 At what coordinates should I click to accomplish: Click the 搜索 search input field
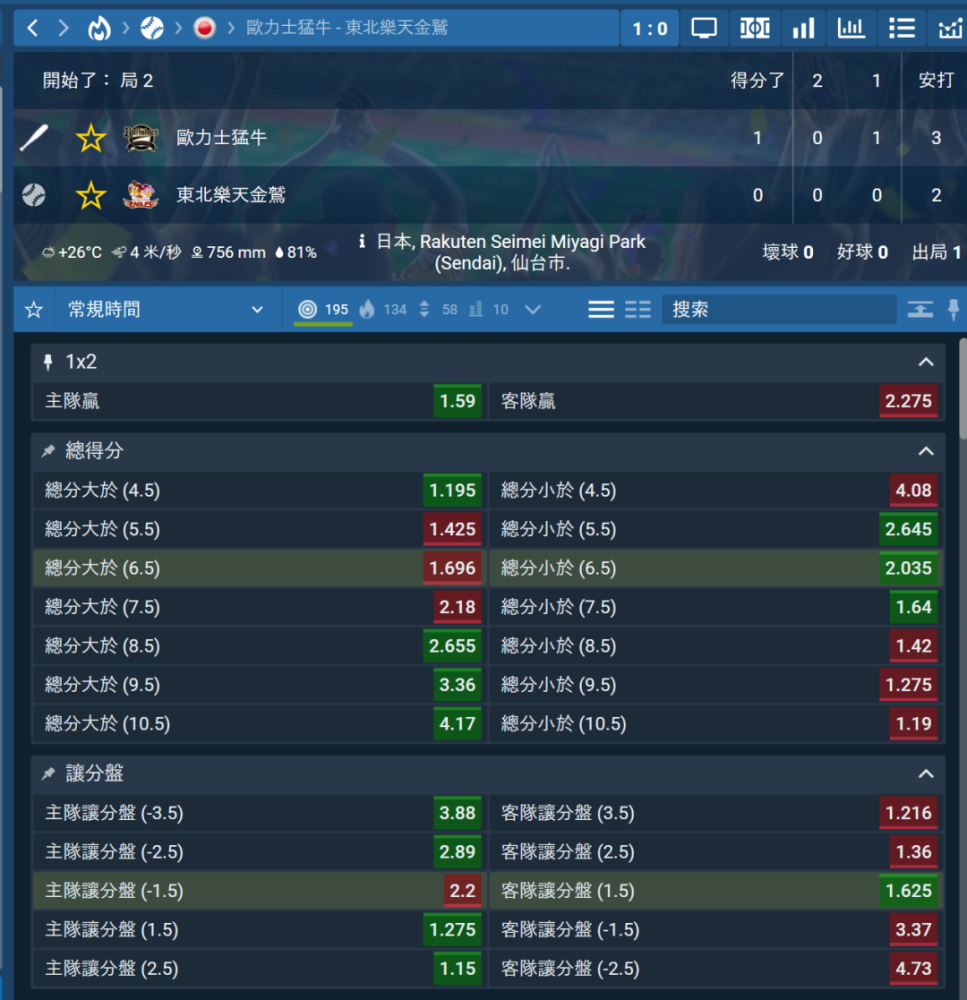(778, 310)
